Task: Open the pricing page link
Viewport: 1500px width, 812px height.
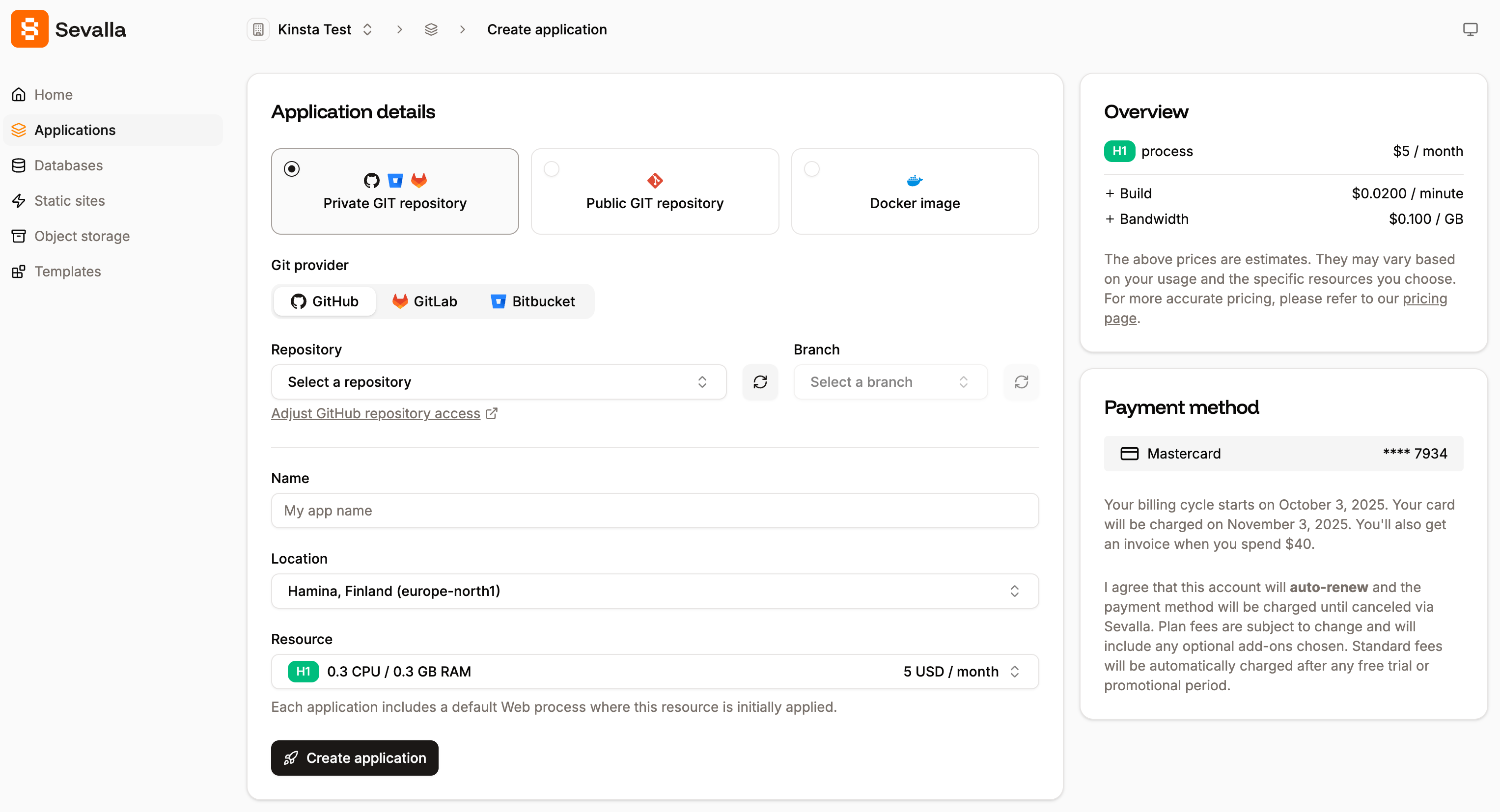Action: (x=1424, y=298)
